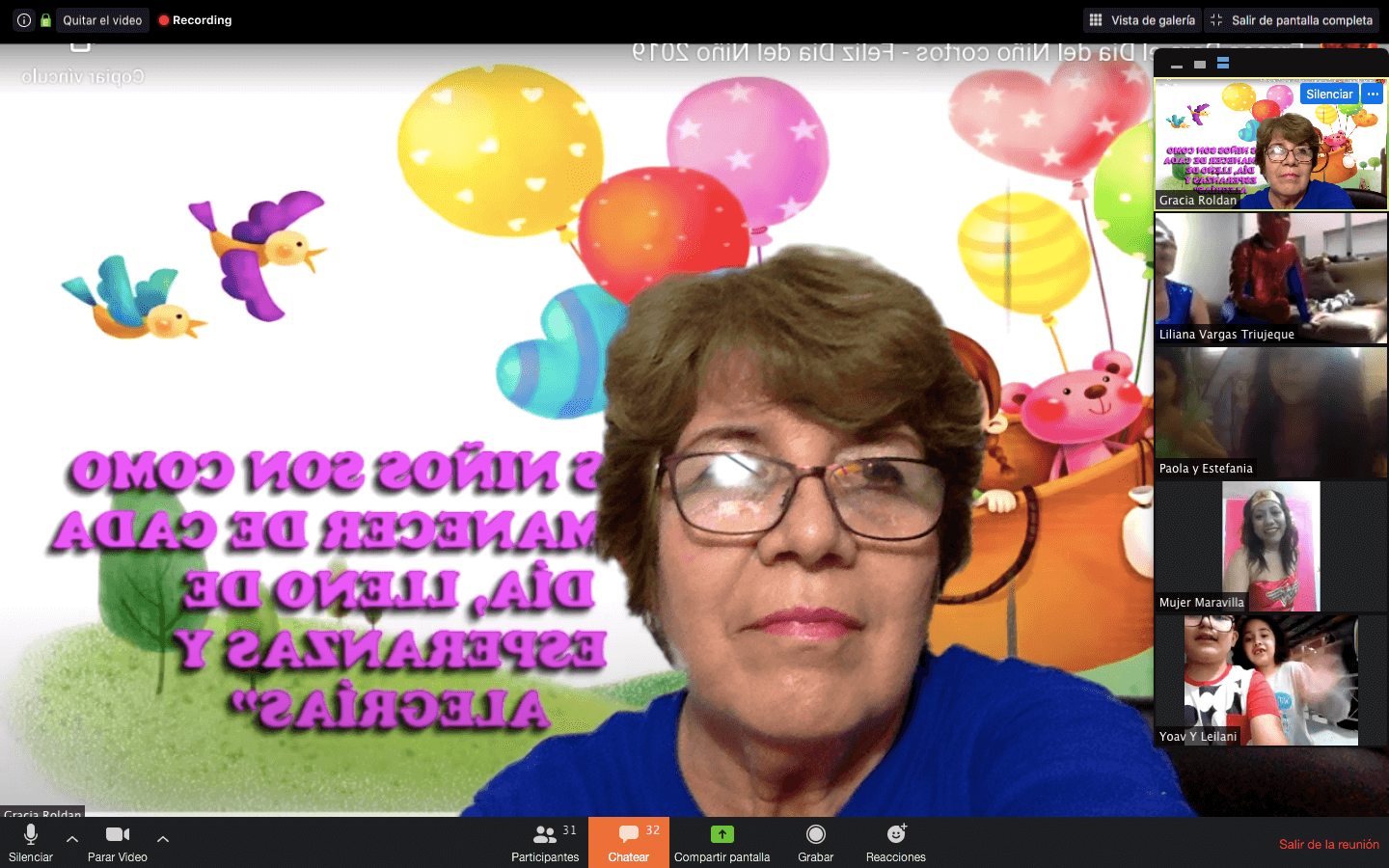The width and height of the screenshot is (1389, 868).
Task: Select Liliana Vargas Triujeque's video thumbnail
Action: 1271,278
